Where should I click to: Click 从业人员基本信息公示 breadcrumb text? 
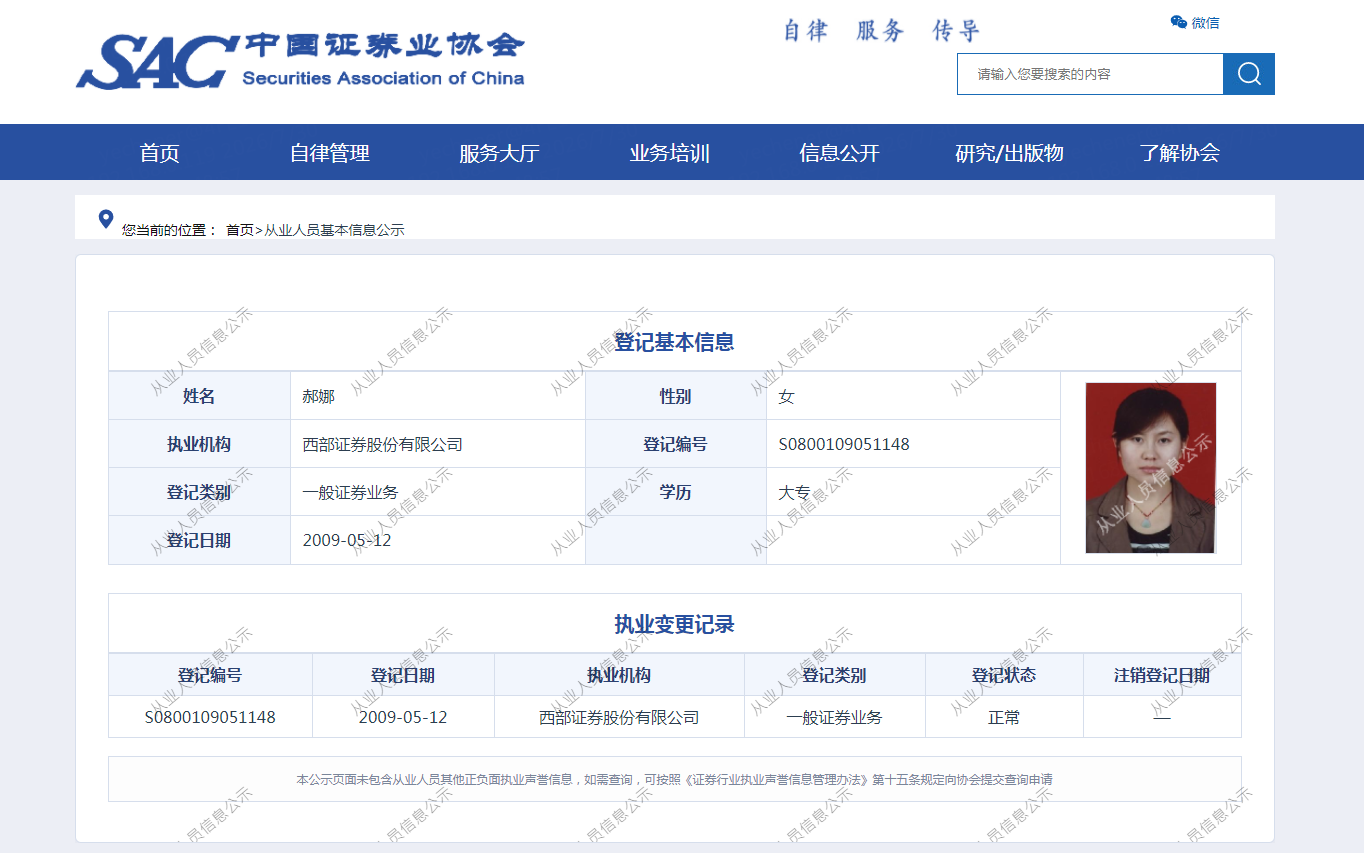pos(334,230)
